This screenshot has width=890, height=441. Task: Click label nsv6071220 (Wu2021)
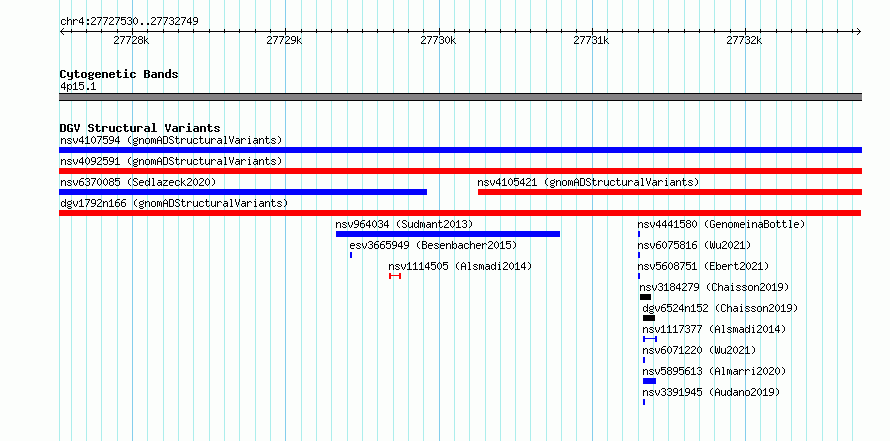(699, 350)
